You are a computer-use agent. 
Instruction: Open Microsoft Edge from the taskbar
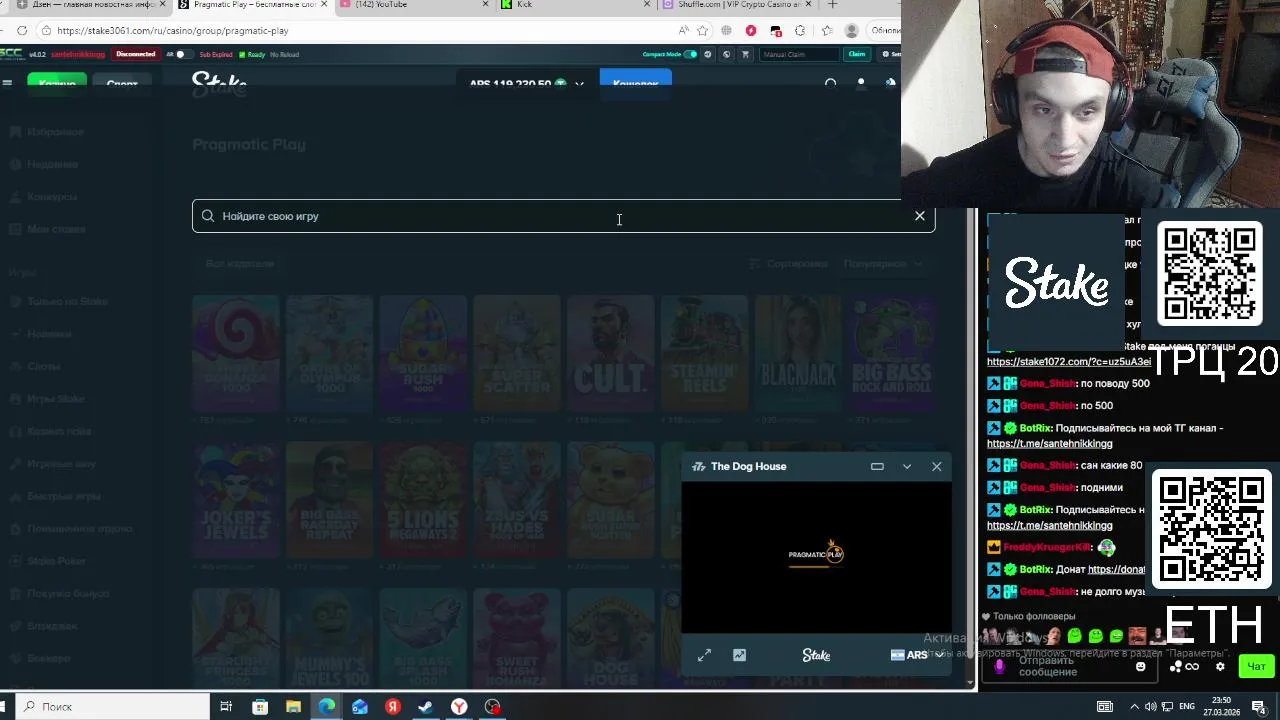pyautogui.click(x=327, y=707)
